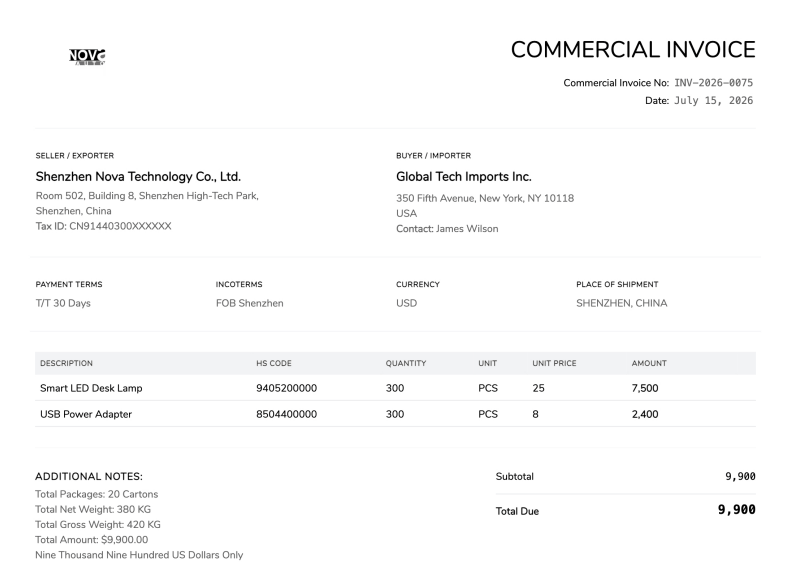Click the Room 502, Building 8 address line

(147, 196)
